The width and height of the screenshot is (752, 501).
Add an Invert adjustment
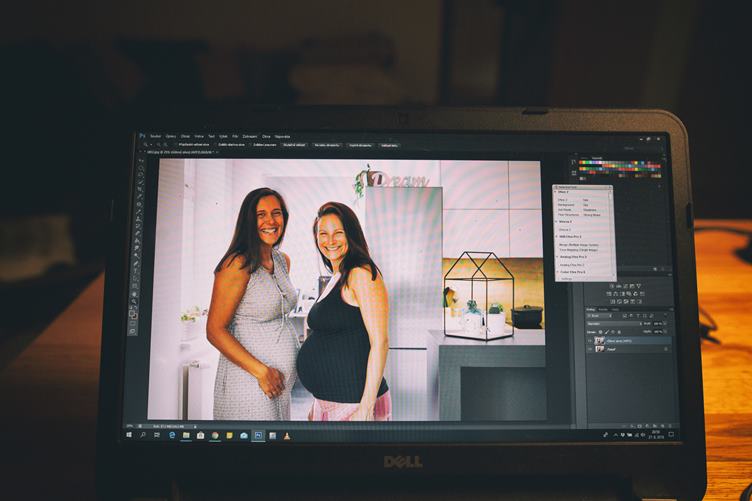612,301
